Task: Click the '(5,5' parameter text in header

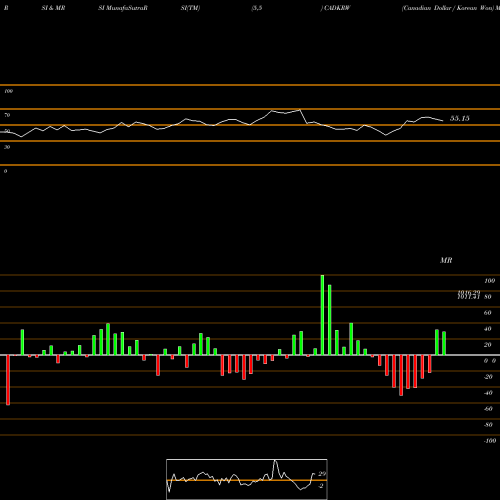Action: coord(257,8)
